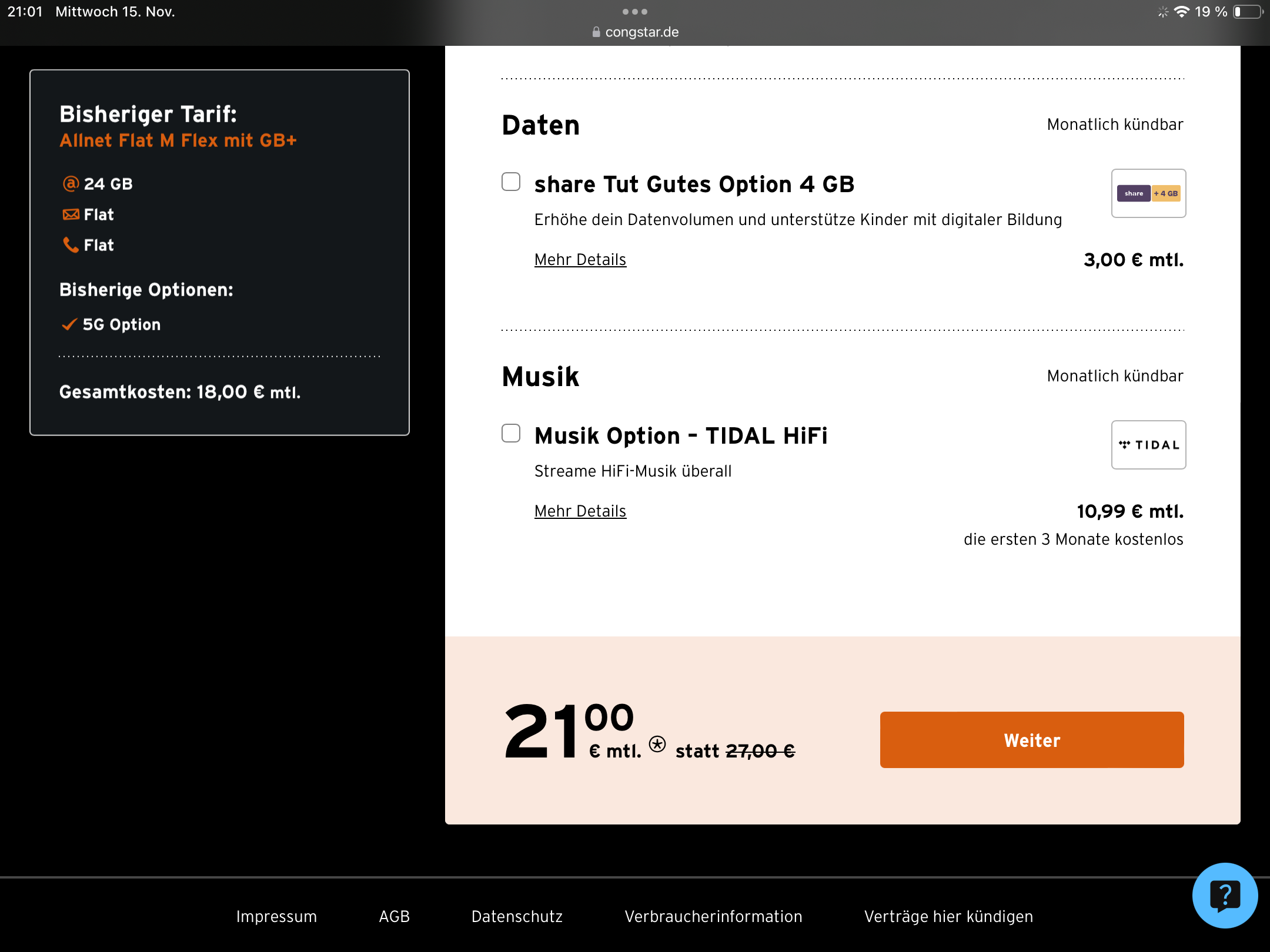Expand Mehr Details for TIDAL HiFi
The image size is (1270, 952).
(x=580, y=511)
